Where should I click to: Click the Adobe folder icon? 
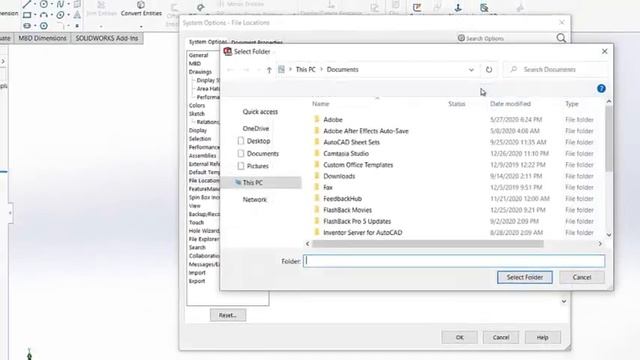[317, 119]
